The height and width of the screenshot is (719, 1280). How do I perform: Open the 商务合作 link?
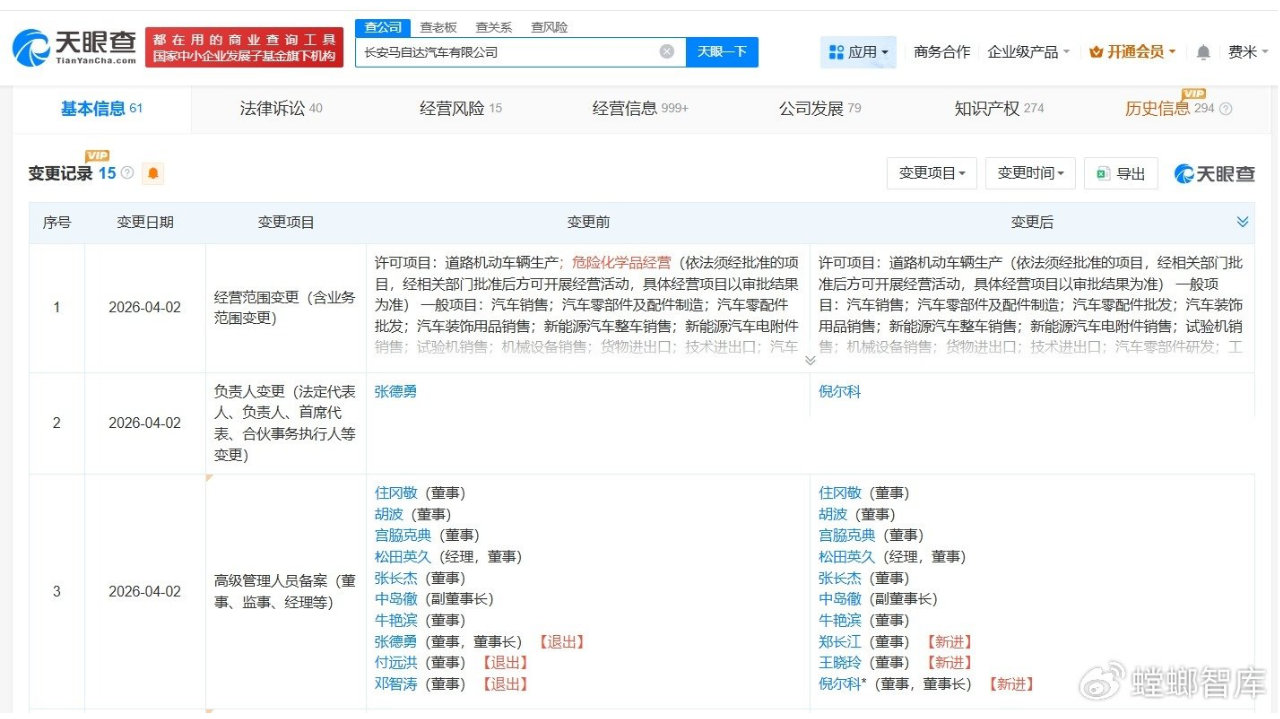[942, 52]
